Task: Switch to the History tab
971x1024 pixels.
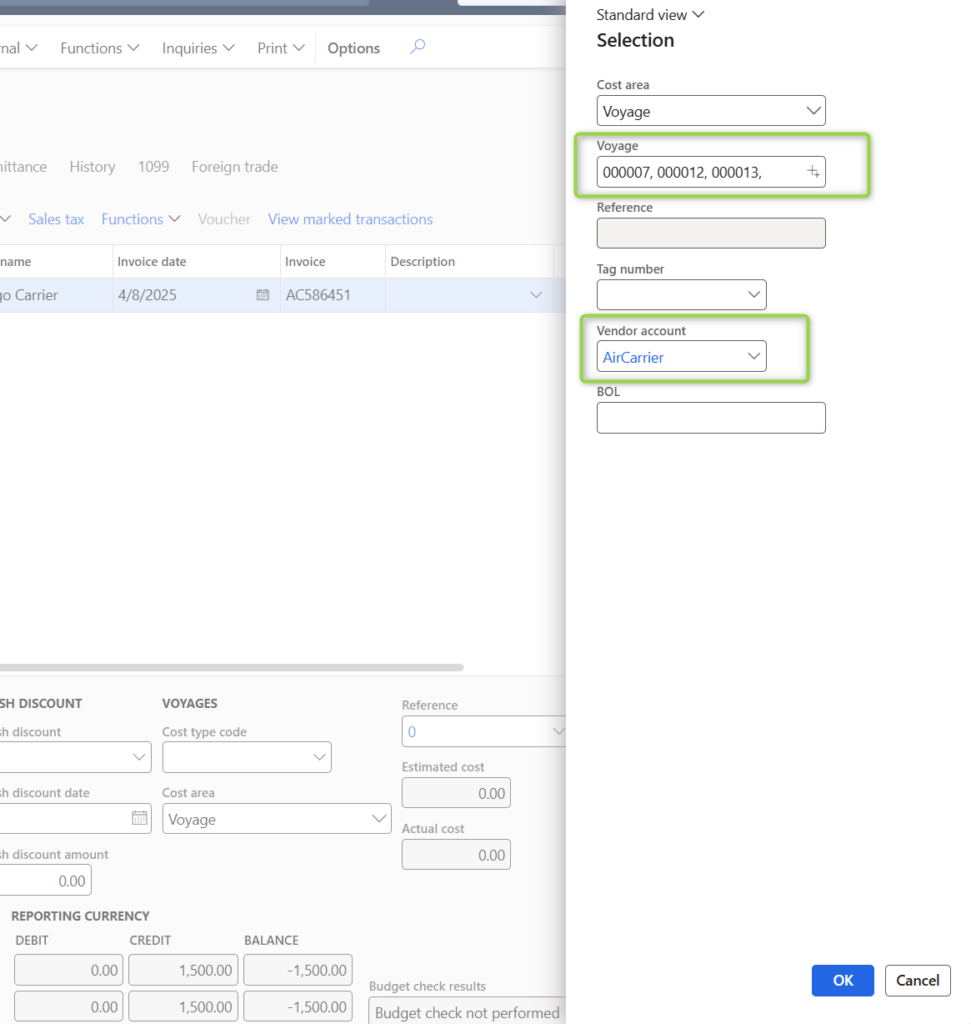Action: pos(92,166)
